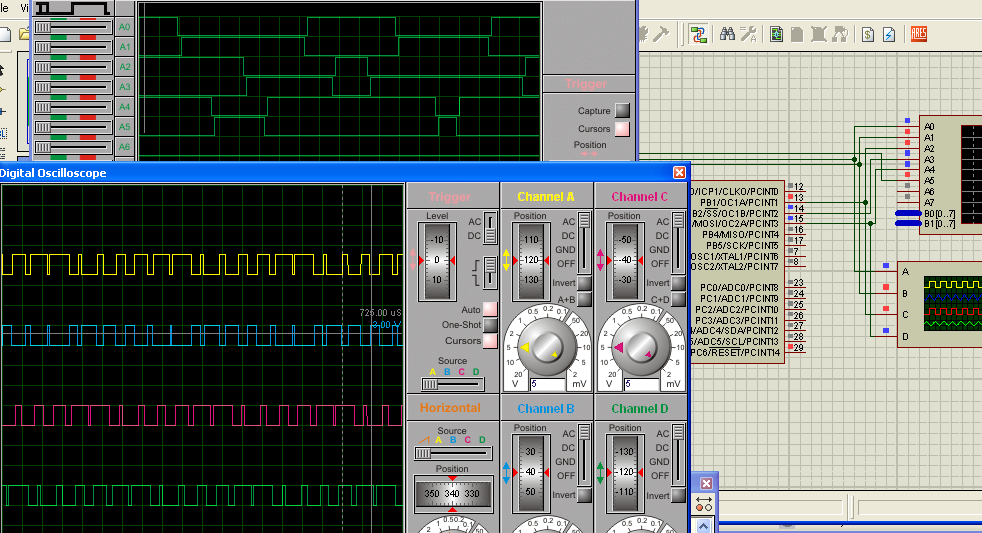Toggle logic analyser Cursors button
Viewport: 982px width, 533px height.
pyautogui.click(x=622, y=128)
